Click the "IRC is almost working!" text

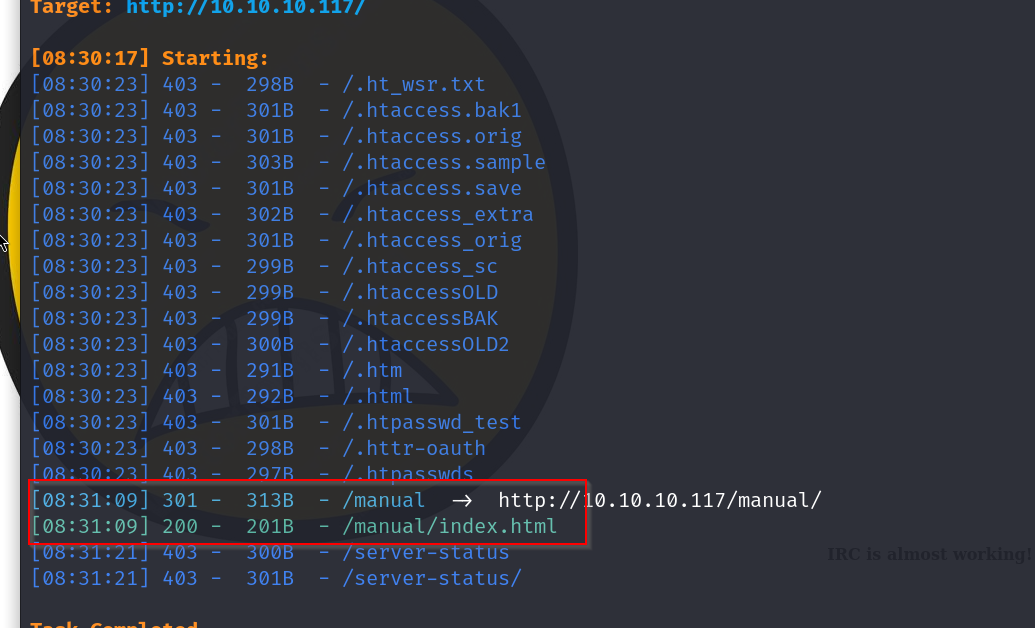929,554
